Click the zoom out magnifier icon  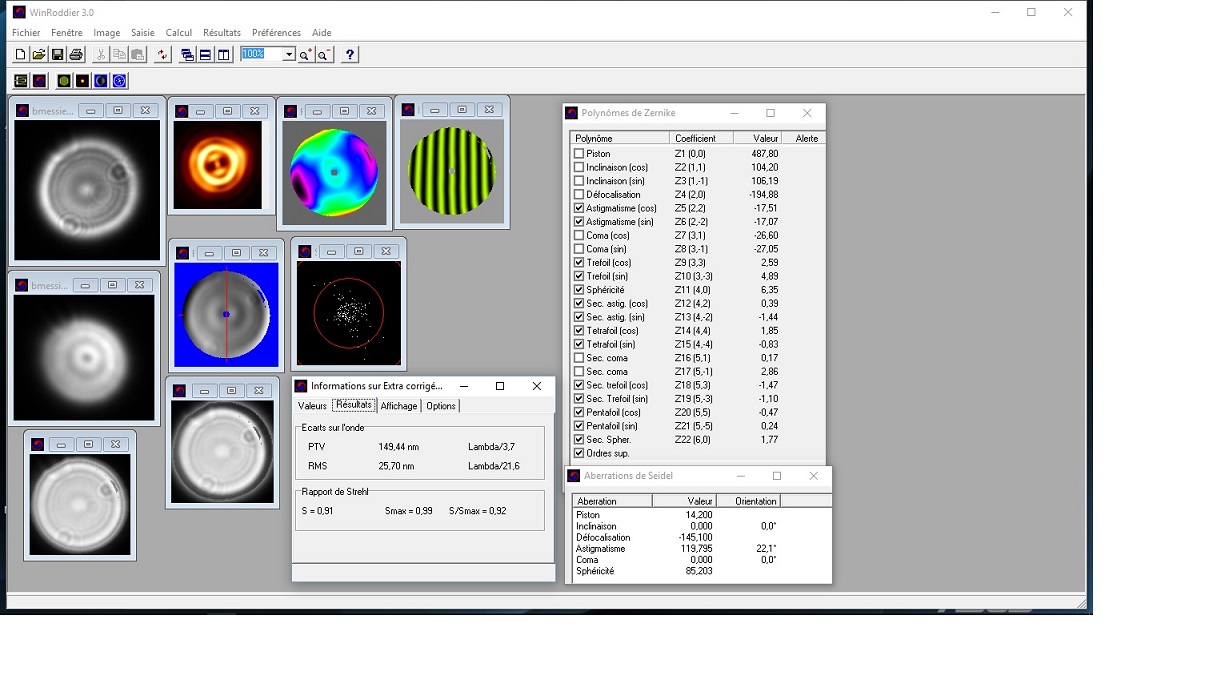click(x=324, y=55)
